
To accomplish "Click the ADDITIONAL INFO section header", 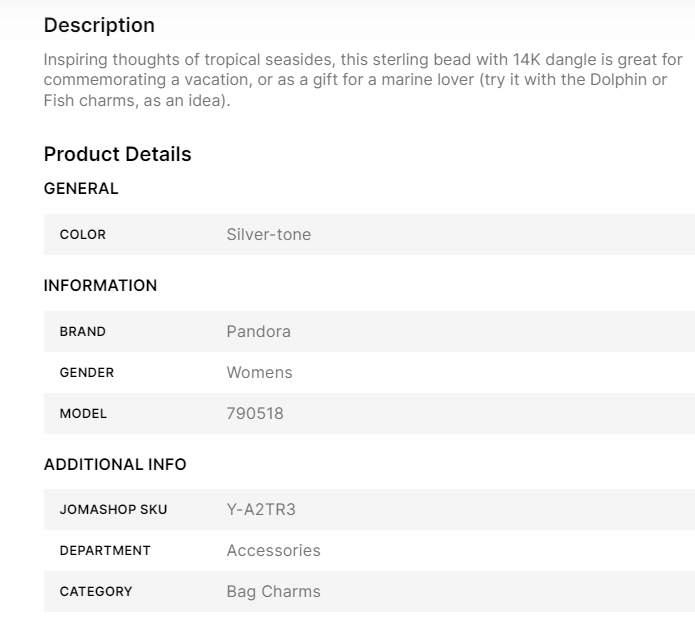I will [115, 464].
